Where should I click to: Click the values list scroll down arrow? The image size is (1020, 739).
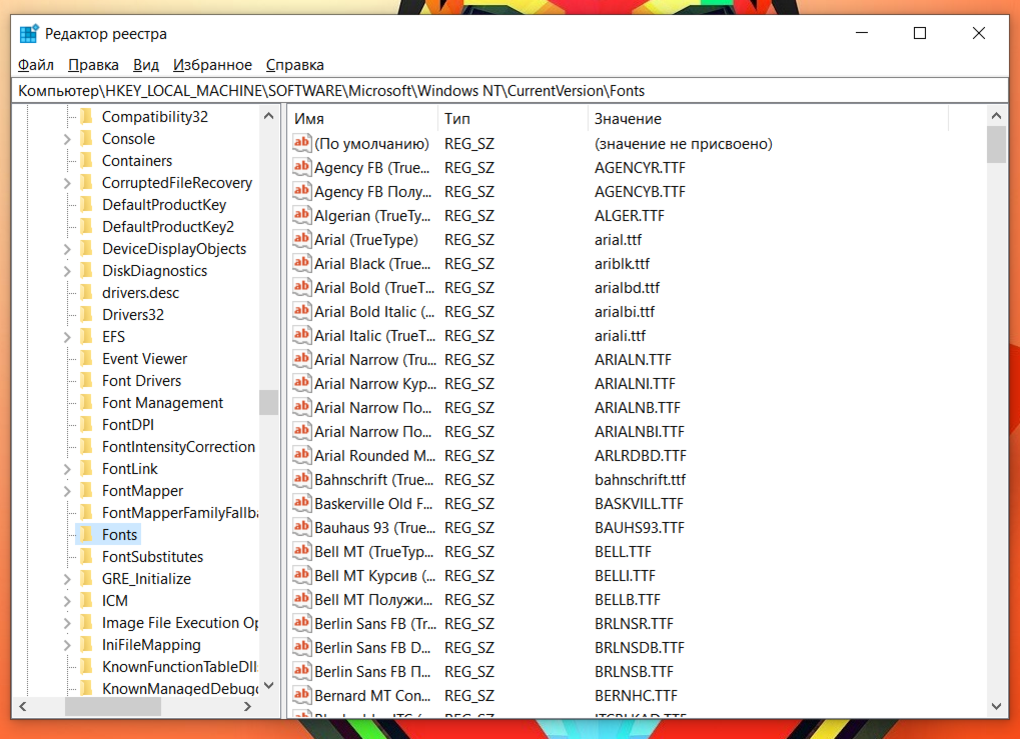point(996,706)
